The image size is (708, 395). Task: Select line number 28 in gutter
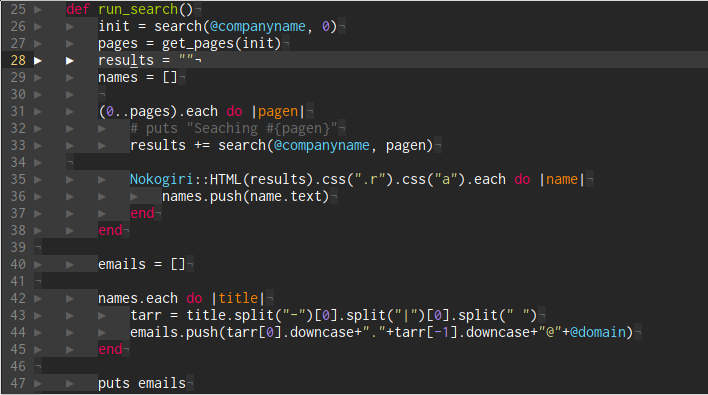[18, 60]
